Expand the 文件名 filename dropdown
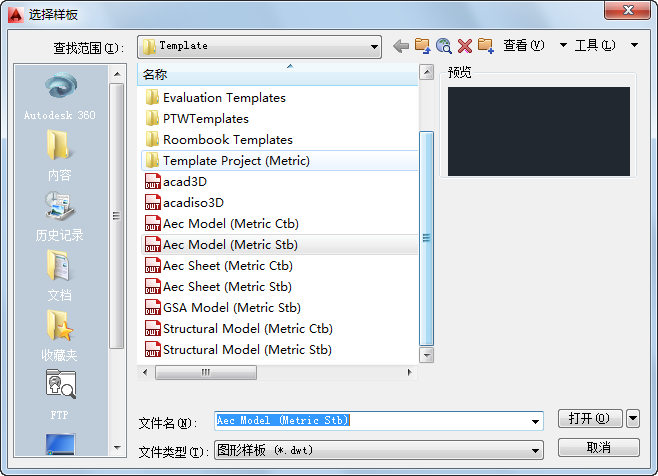Viewport: 658px width, 476px height. 535,421
